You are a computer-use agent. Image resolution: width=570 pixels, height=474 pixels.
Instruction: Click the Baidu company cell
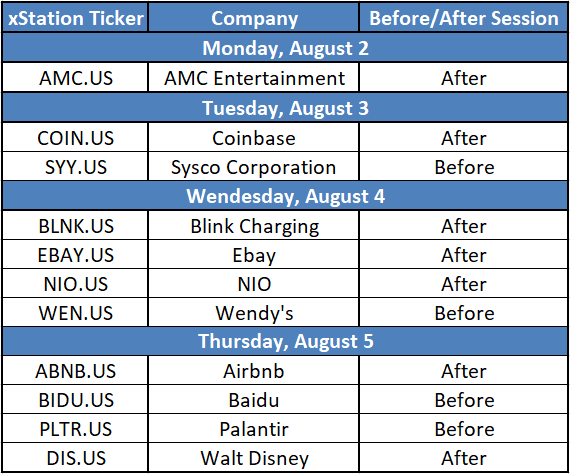[254, 399]
